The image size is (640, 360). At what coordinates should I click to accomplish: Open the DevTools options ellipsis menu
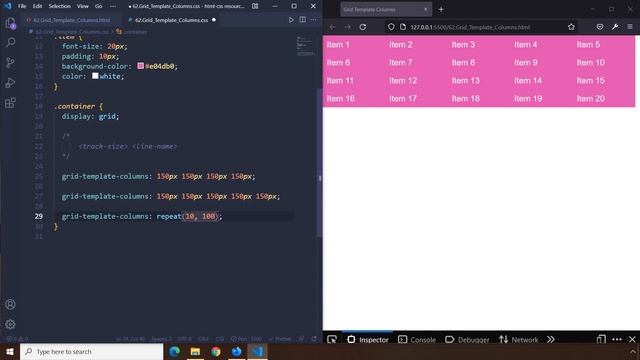coord(617,340)
